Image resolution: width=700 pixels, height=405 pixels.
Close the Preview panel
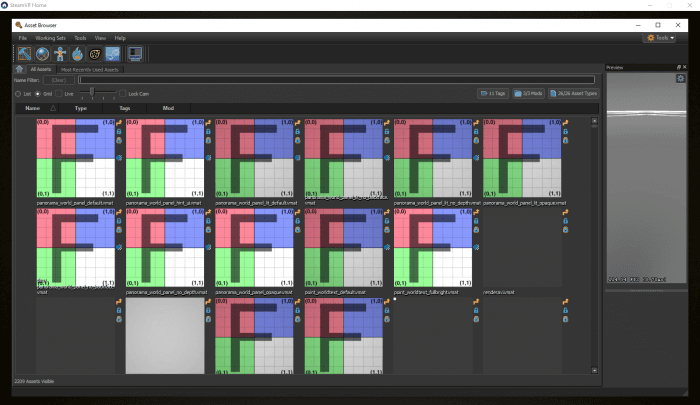coord(684,67)
